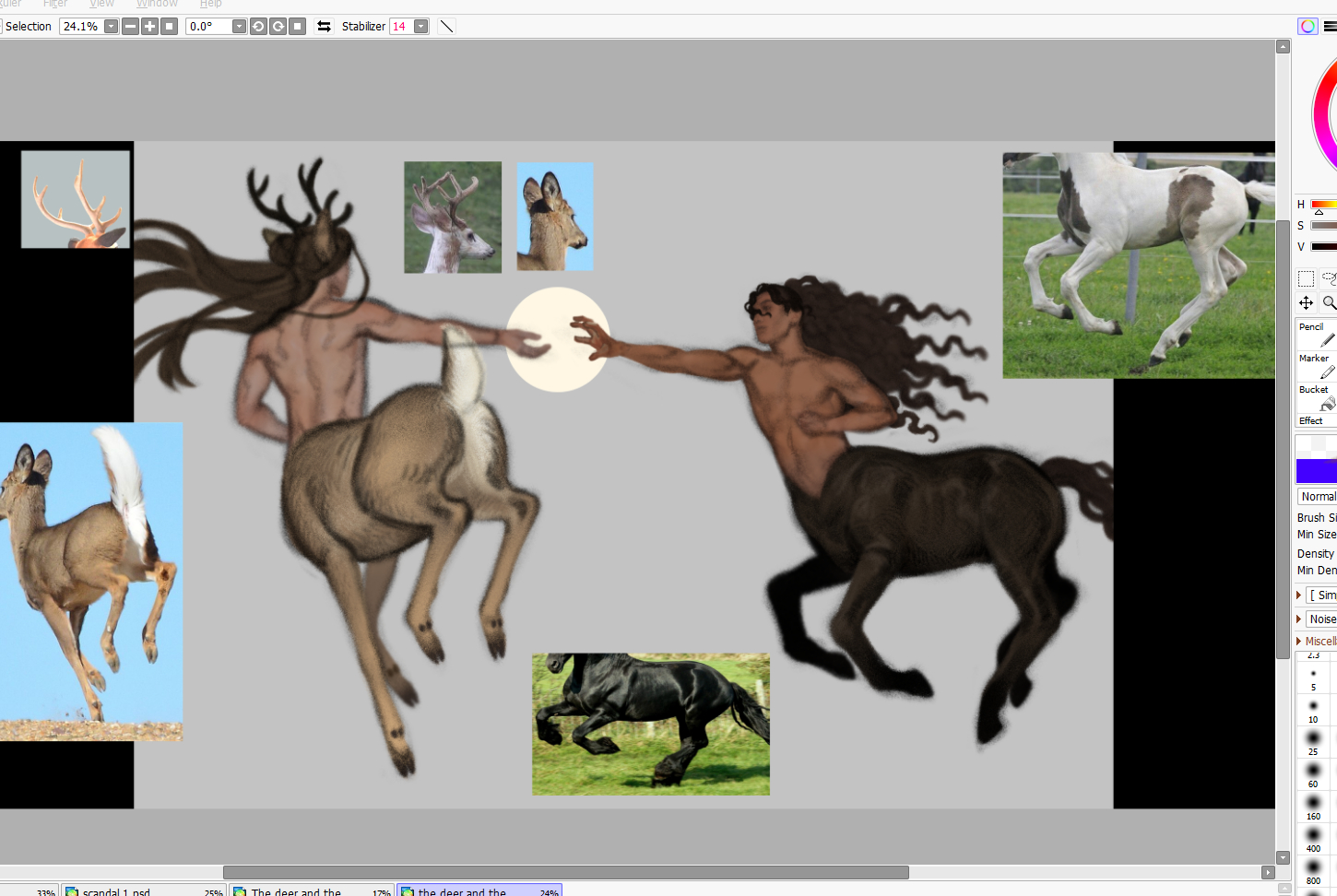Select the Marker brush
This screenshot has width=1337, height=896.
click(x=1317, y=366)
